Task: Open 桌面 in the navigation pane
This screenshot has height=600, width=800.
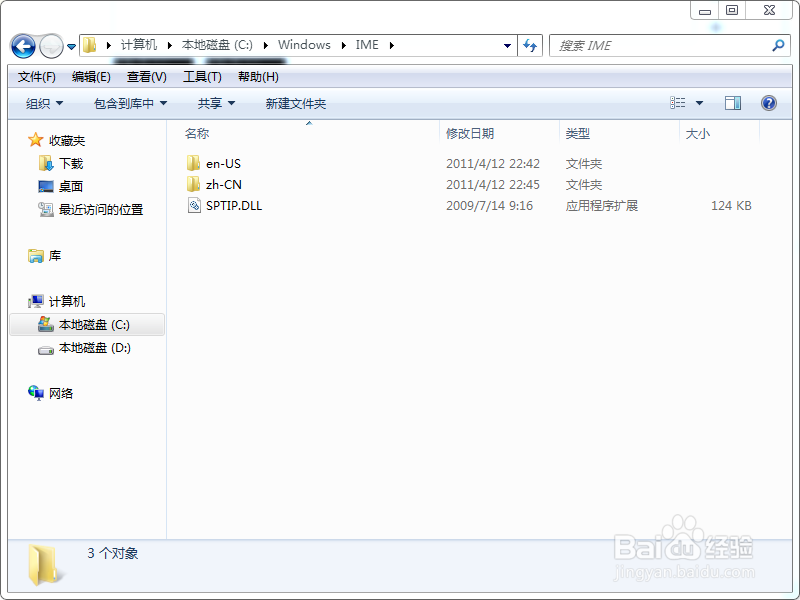Action: 71,186
